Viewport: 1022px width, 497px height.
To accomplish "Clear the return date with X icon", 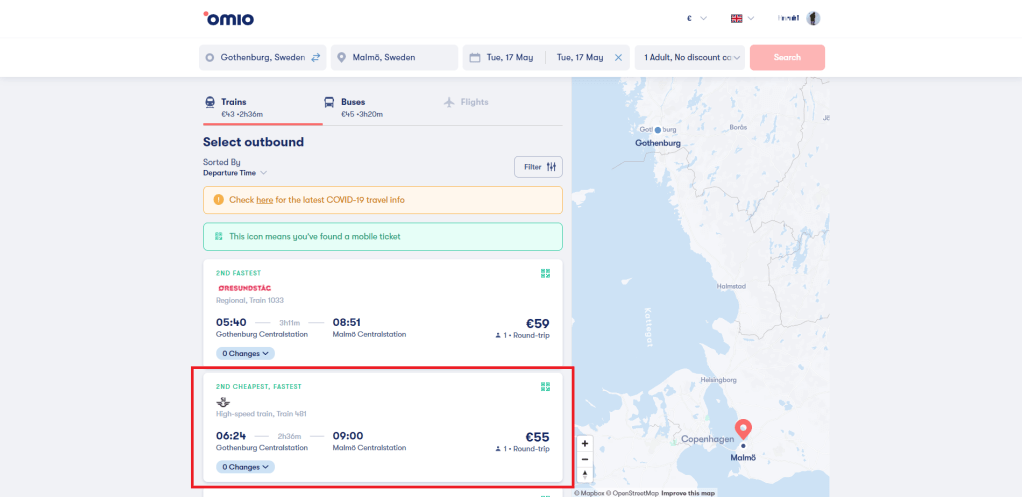I will coord(618,58).
